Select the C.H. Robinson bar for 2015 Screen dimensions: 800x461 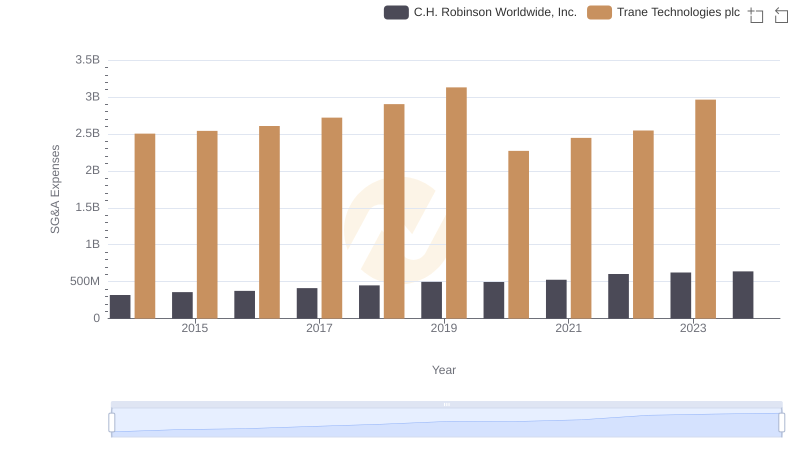tap(182, 305)
